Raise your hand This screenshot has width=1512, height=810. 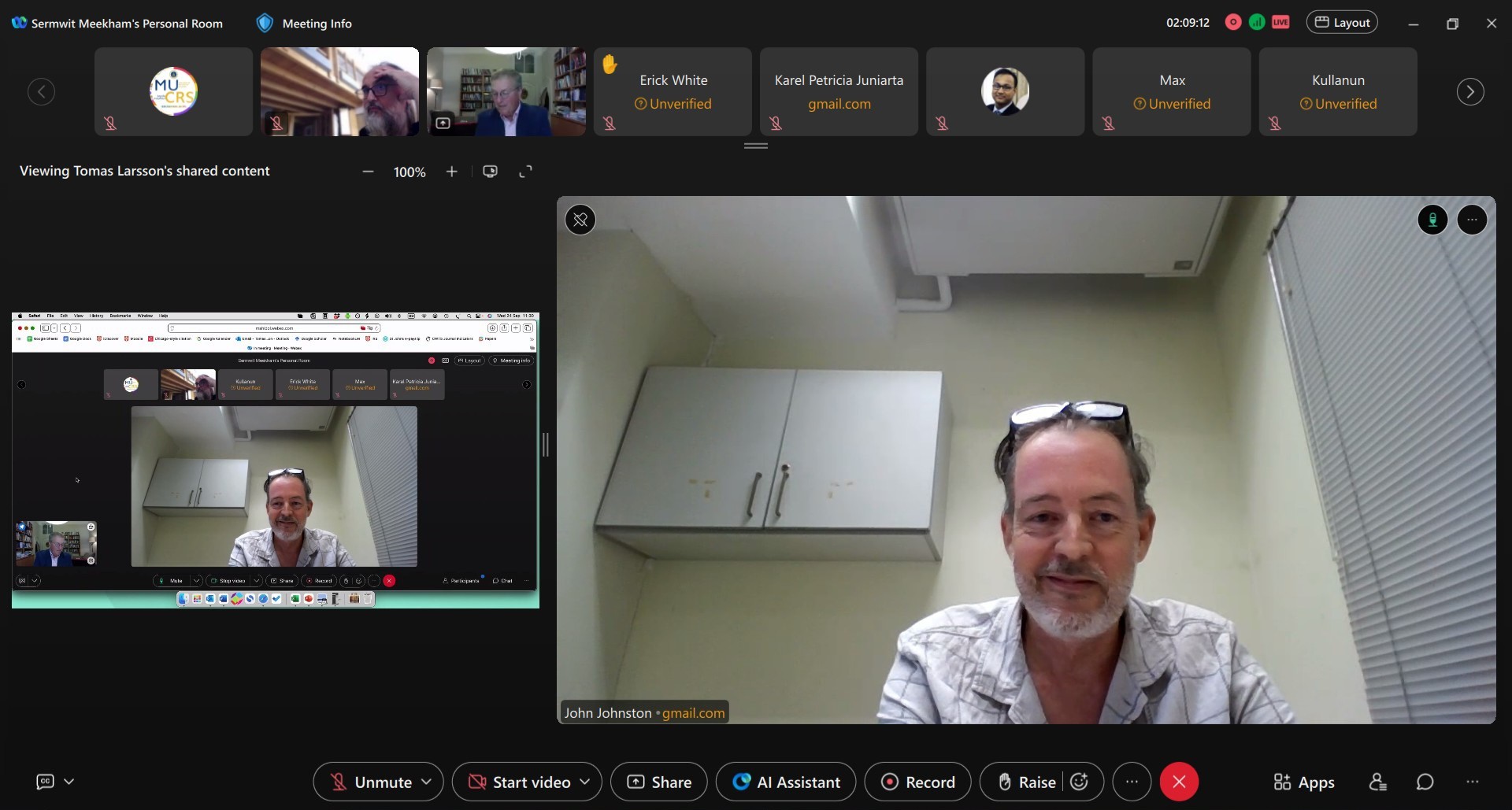coord(1026,782)
